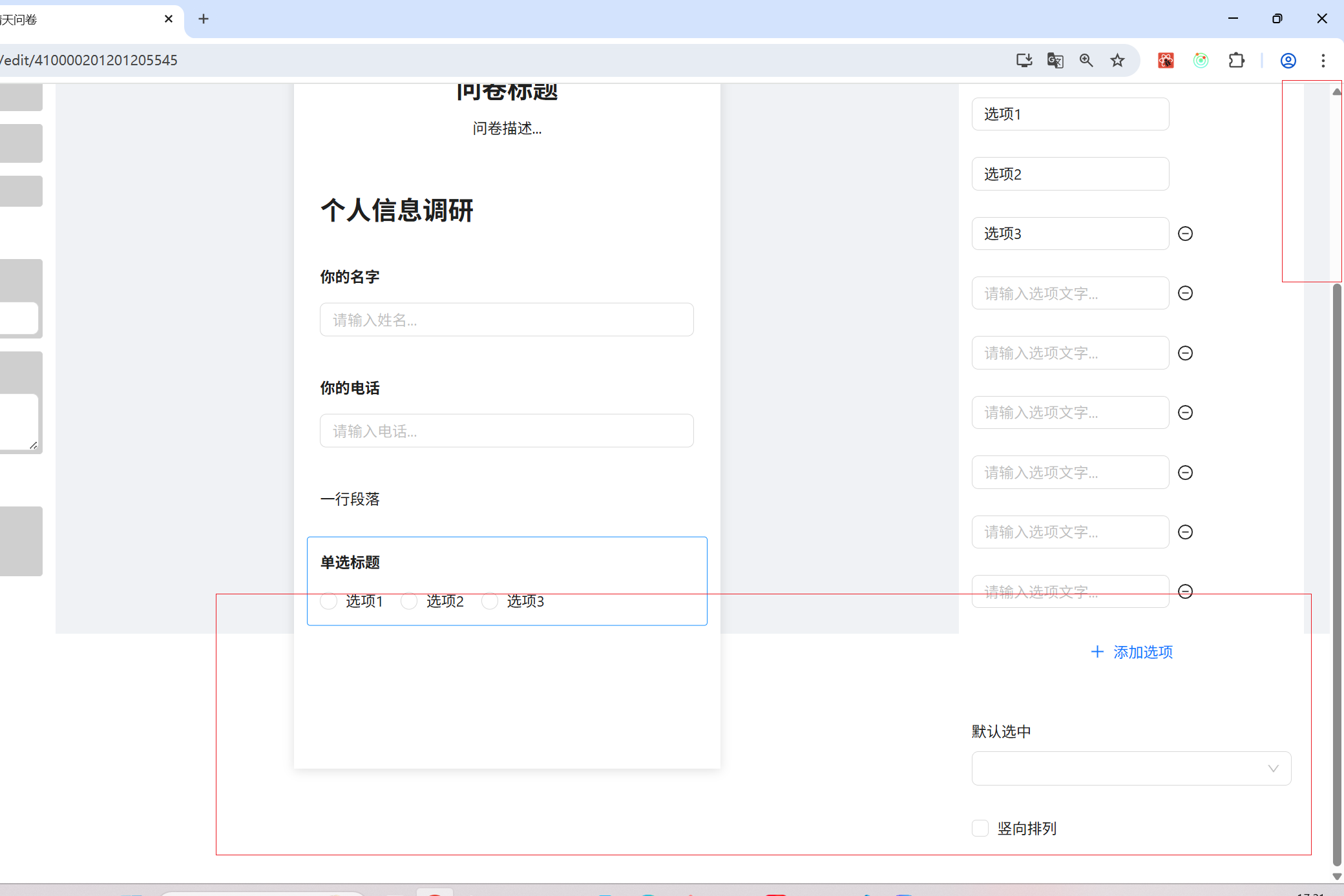
Task: Click the 默认选中 label
Action: tap(1001, 731)
